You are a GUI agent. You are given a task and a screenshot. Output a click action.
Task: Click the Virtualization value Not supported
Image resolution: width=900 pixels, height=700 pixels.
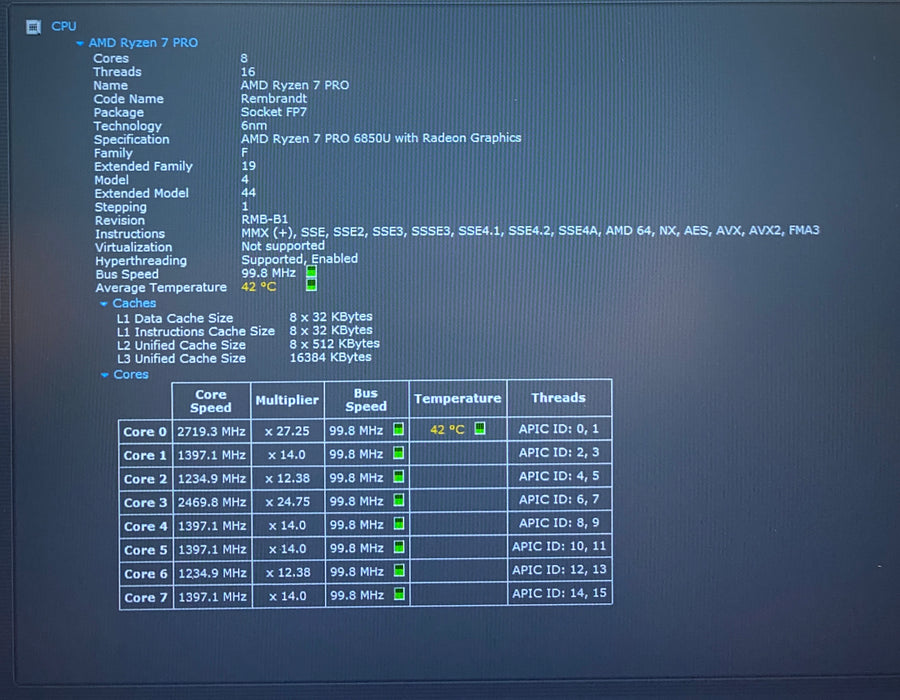coord(283,246)
